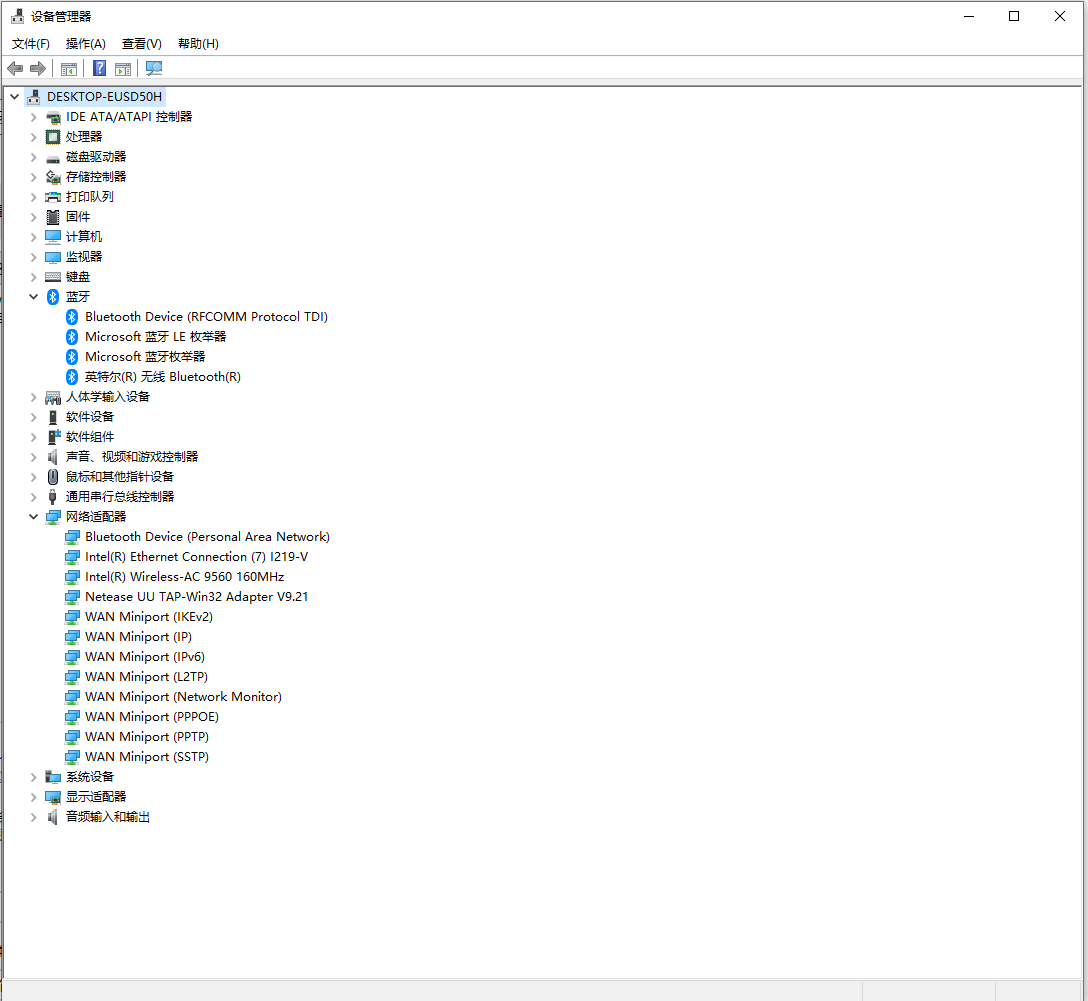This screenshot has height=1001, width=1088.
Task: Click the 通用串行总线控制器 USB icon
Action: 53,497
